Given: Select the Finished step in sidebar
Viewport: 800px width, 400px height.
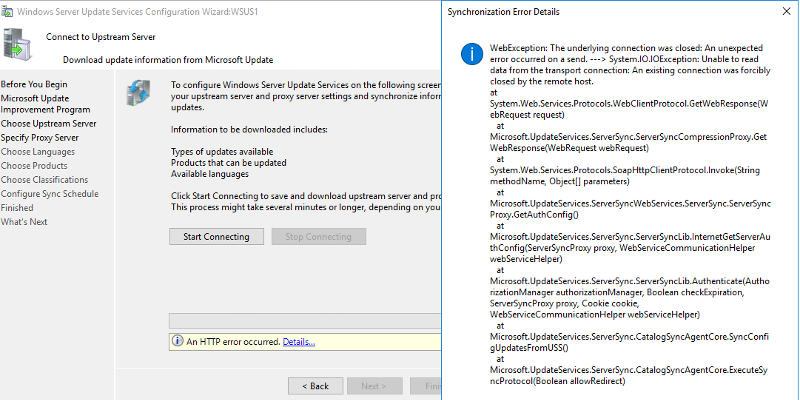Looking at the screenshot, I should click(17, 208).
